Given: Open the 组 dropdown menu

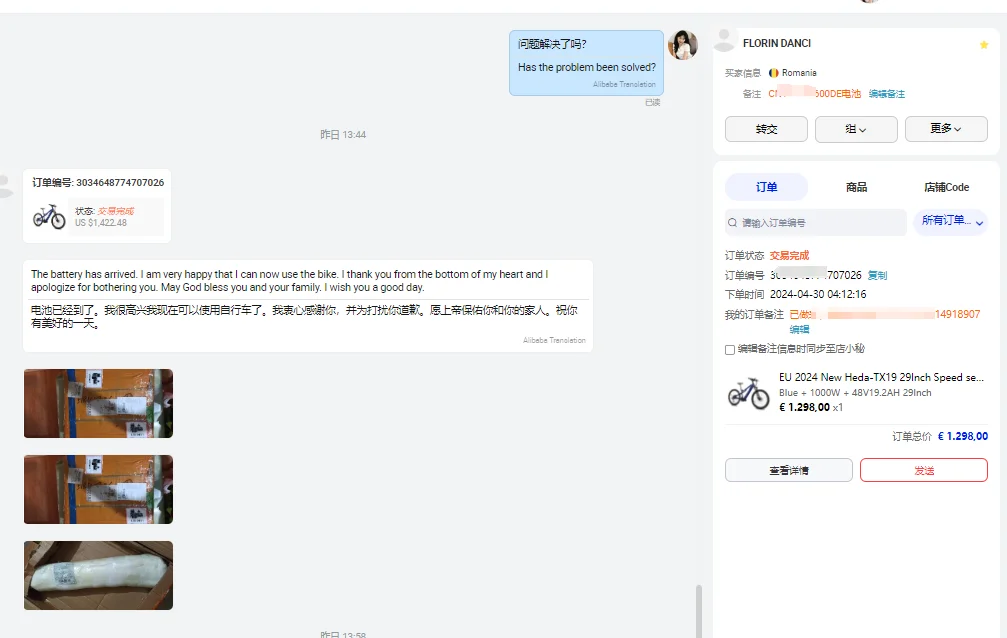Looking at the screenshot, I should pyautogui.click(x=856, y=129).
